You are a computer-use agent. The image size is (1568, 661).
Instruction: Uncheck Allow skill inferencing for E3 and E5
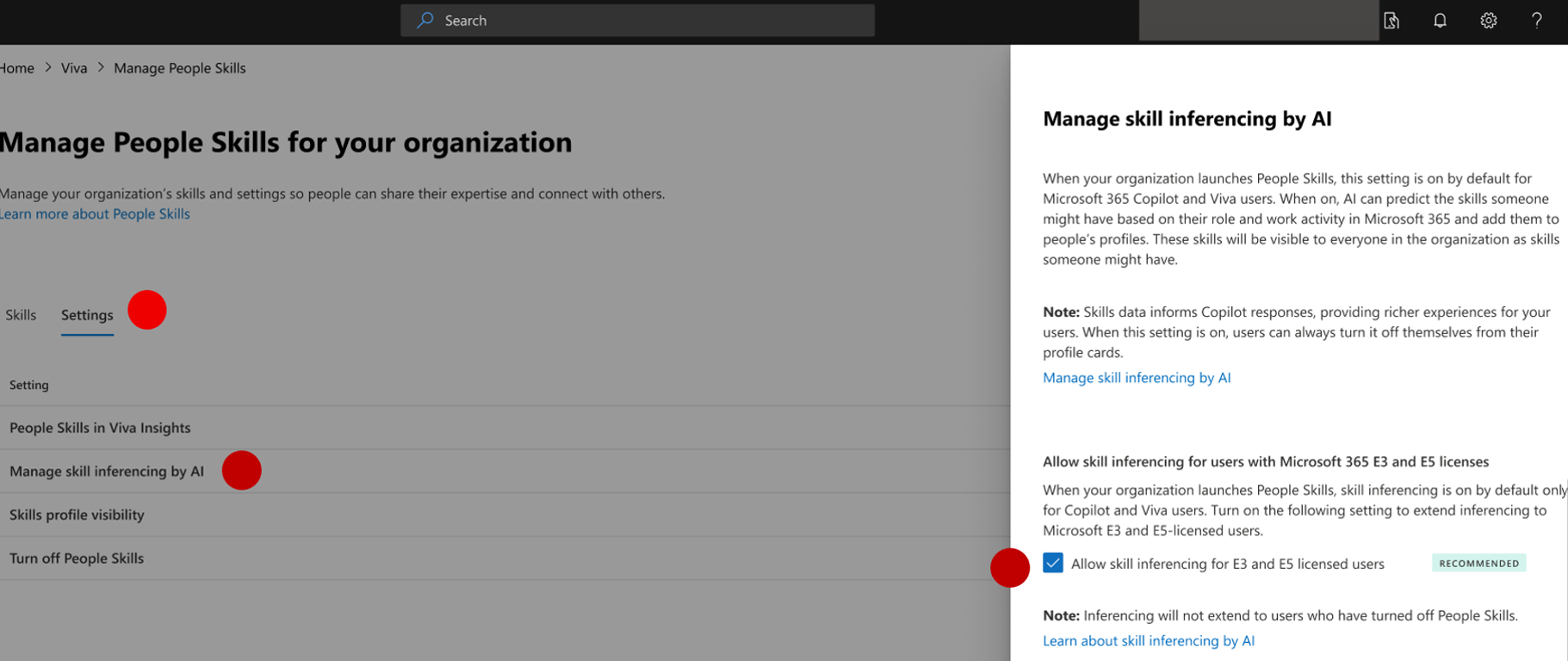[x=1052, y=563]
